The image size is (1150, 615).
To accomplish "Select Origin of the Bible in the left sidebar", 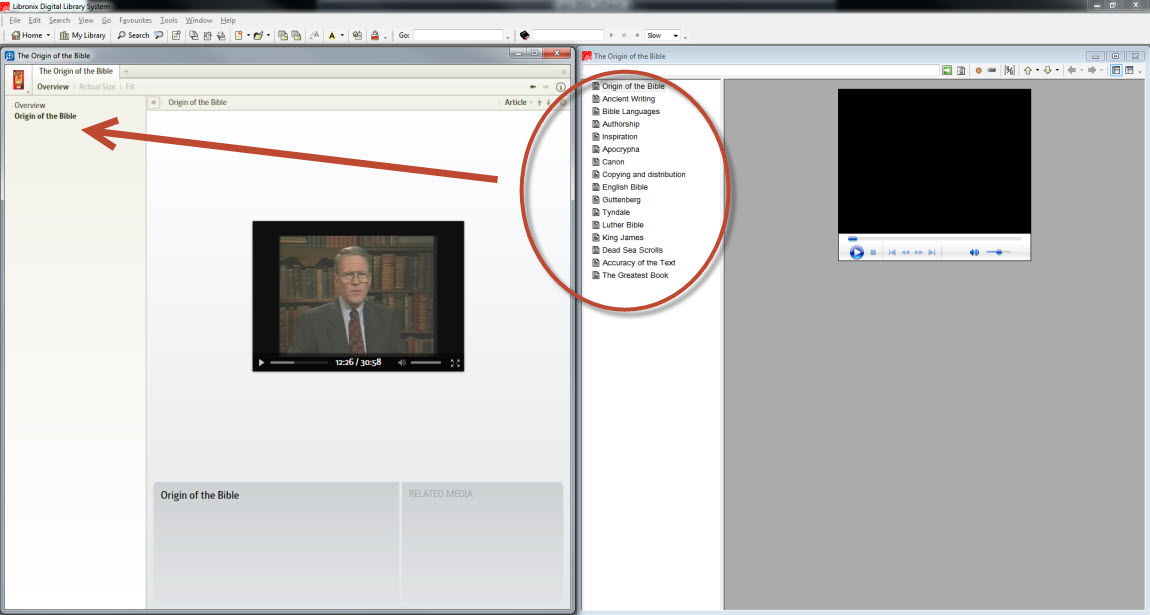I will pos(45,116).
